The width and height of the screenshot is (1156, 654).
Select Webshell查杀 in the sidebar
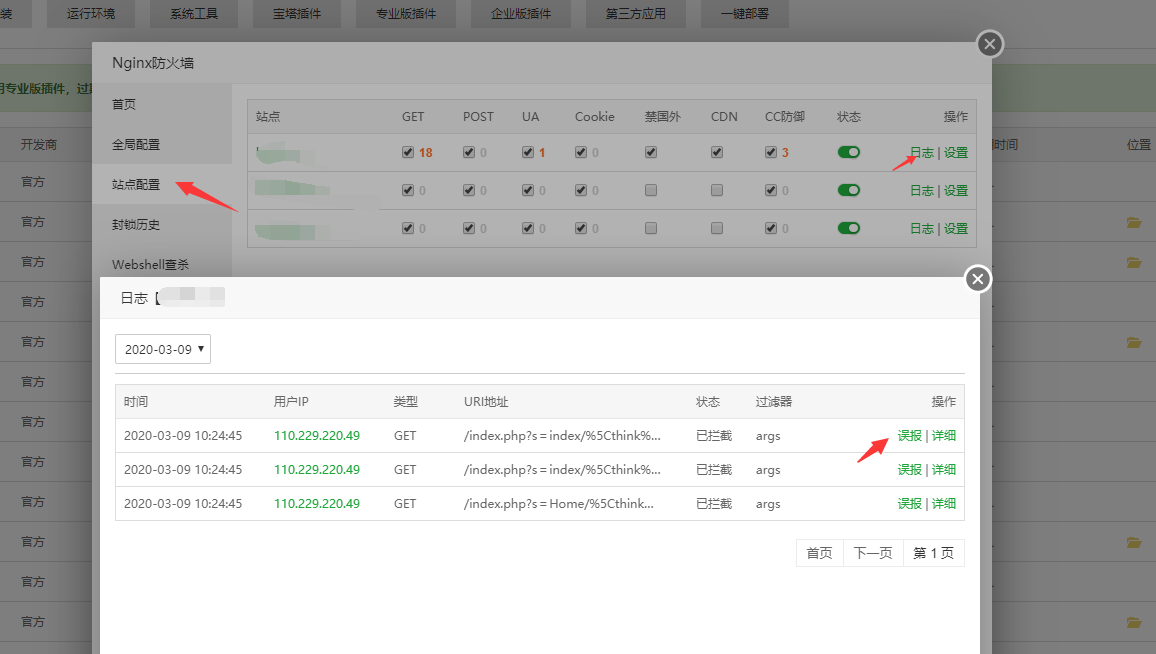150,265
